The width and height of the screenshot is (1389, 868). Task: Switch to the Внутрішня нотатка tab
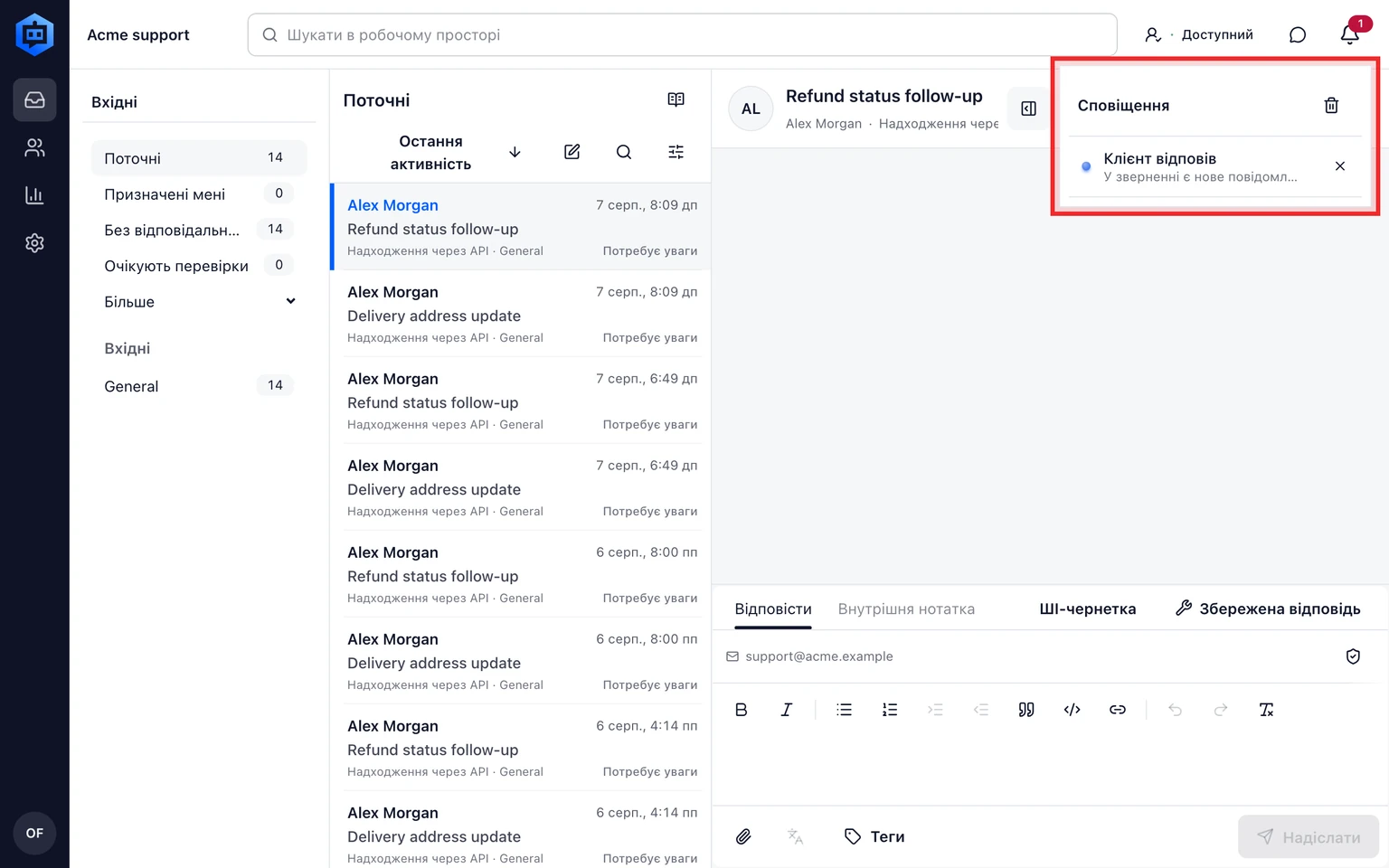(x=906, y=609)
